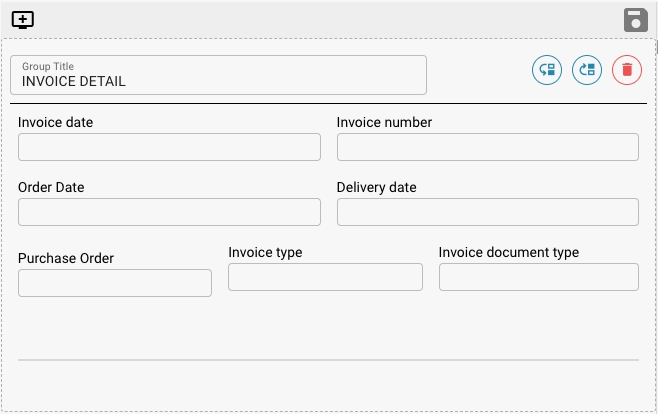Save the form using the floppy disk icon
Viewport: 658px width, 414px height.
pos(635,20)
